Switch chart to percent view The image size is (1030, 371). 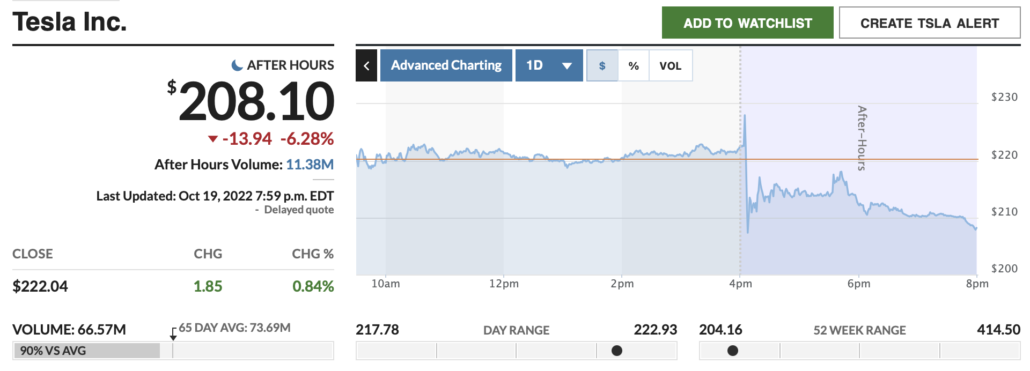click(633, 66)
